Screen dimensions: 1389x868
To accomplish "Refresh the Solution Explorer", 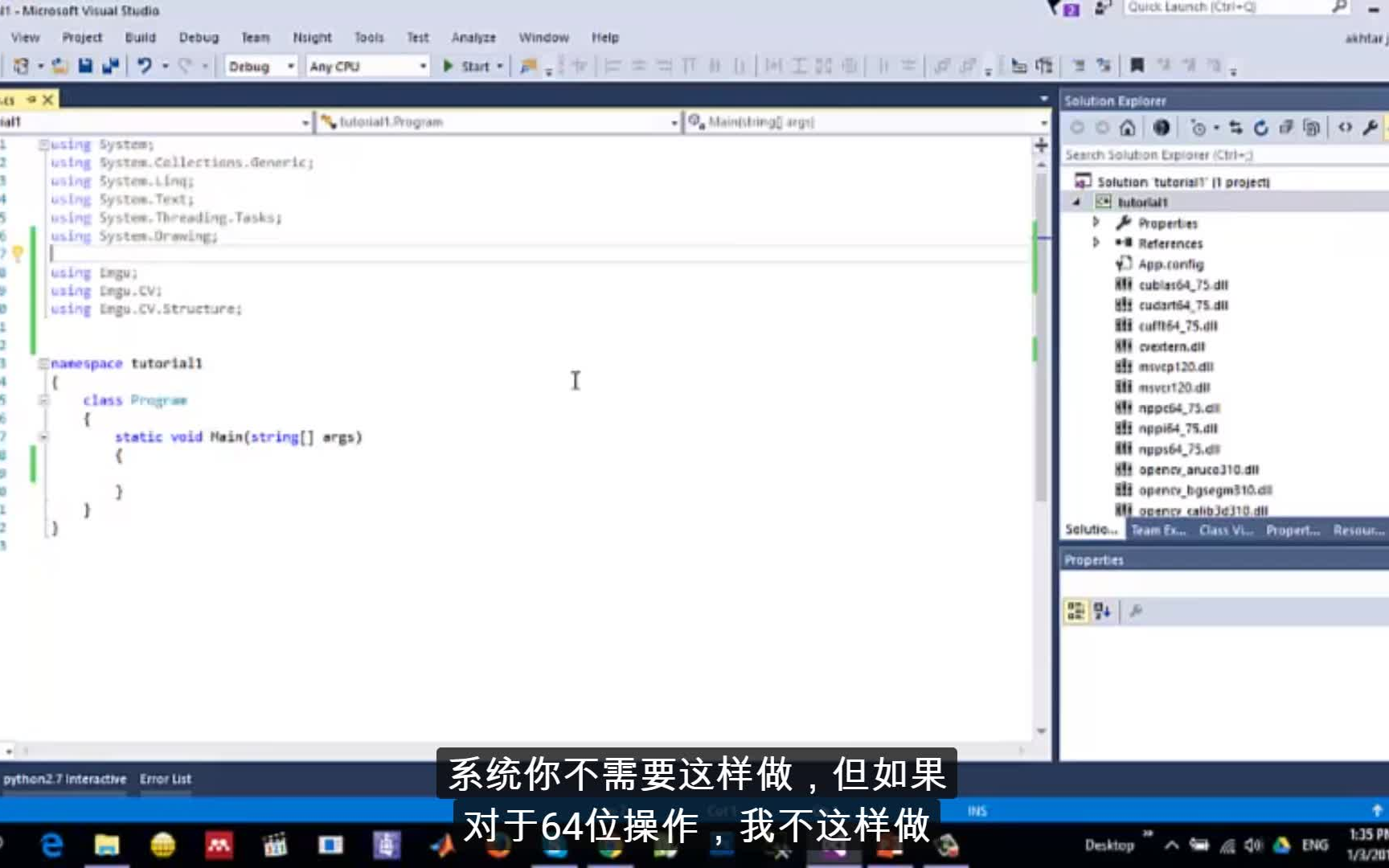I will (x=1260, y=128).
